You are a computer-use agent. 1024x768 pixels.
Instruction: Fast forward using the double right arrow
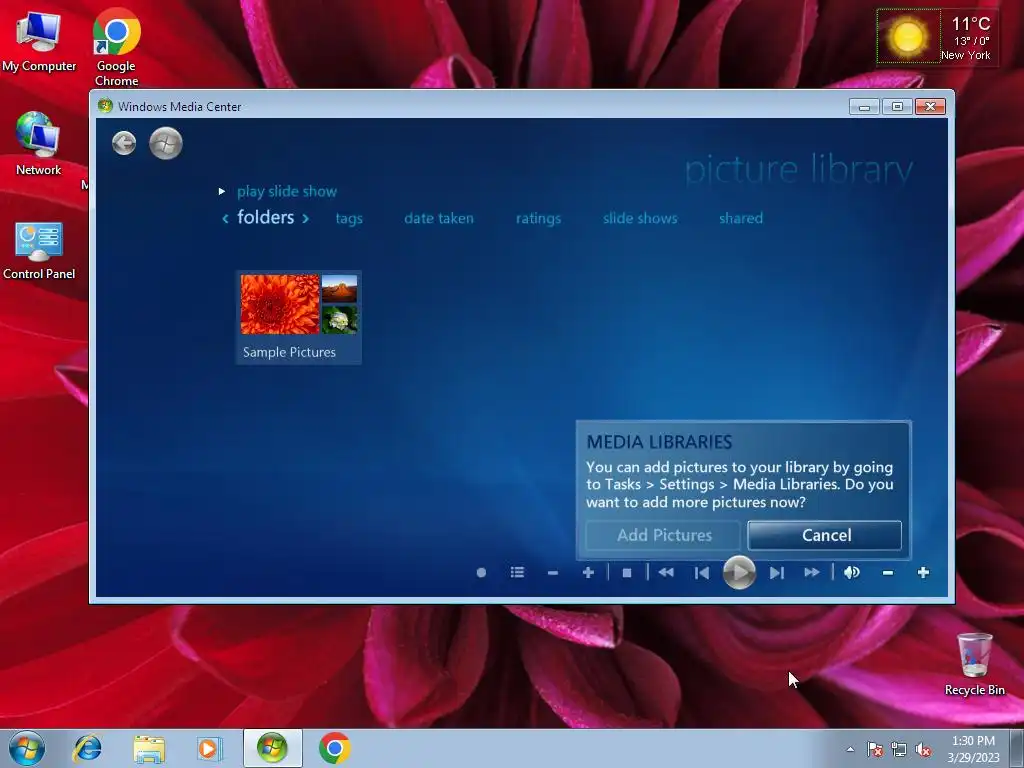812,573
